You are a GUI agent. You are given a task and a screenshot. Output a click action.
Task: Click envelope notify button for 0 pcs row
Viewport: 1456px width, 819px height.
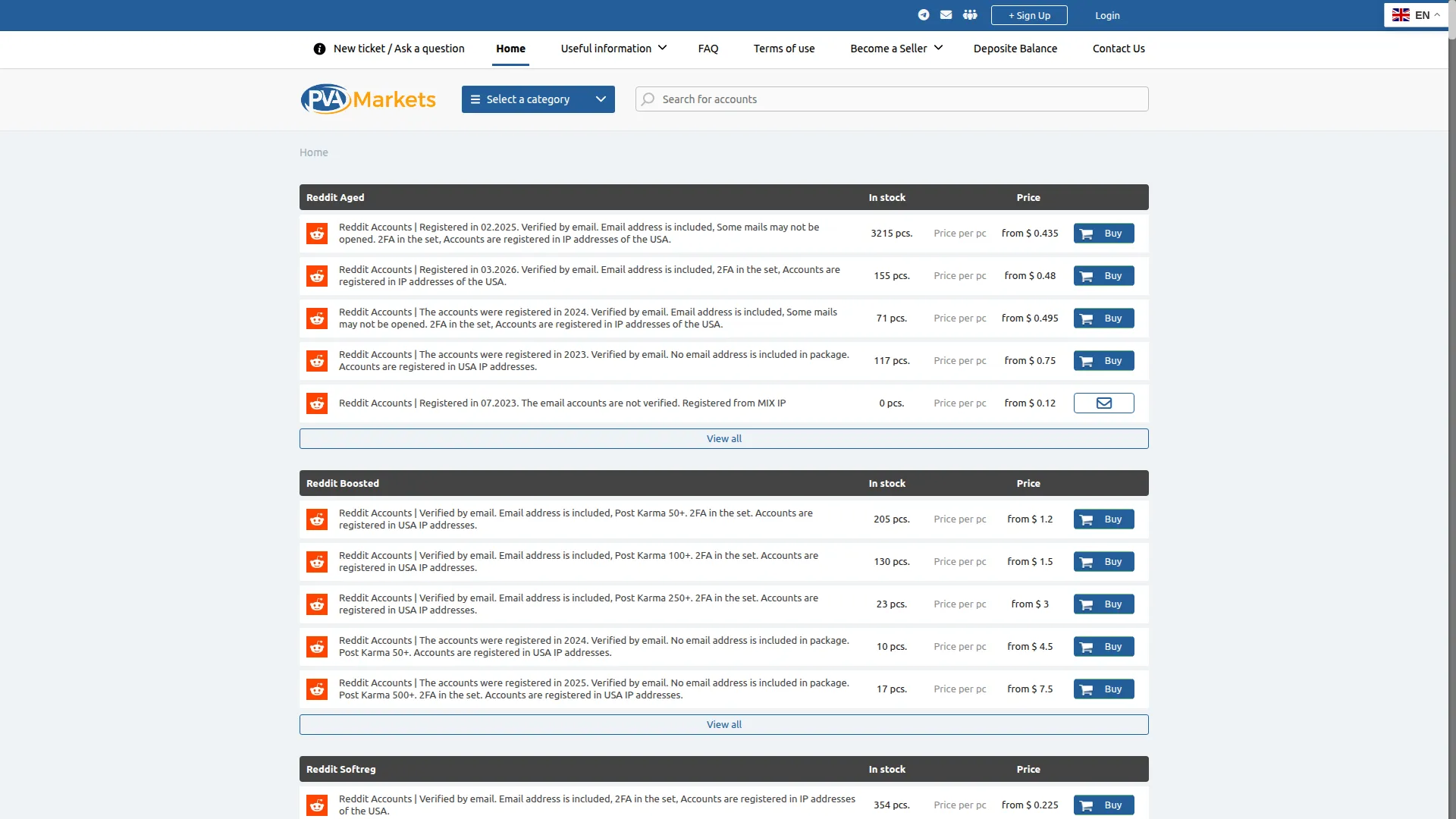(1104, 403)
